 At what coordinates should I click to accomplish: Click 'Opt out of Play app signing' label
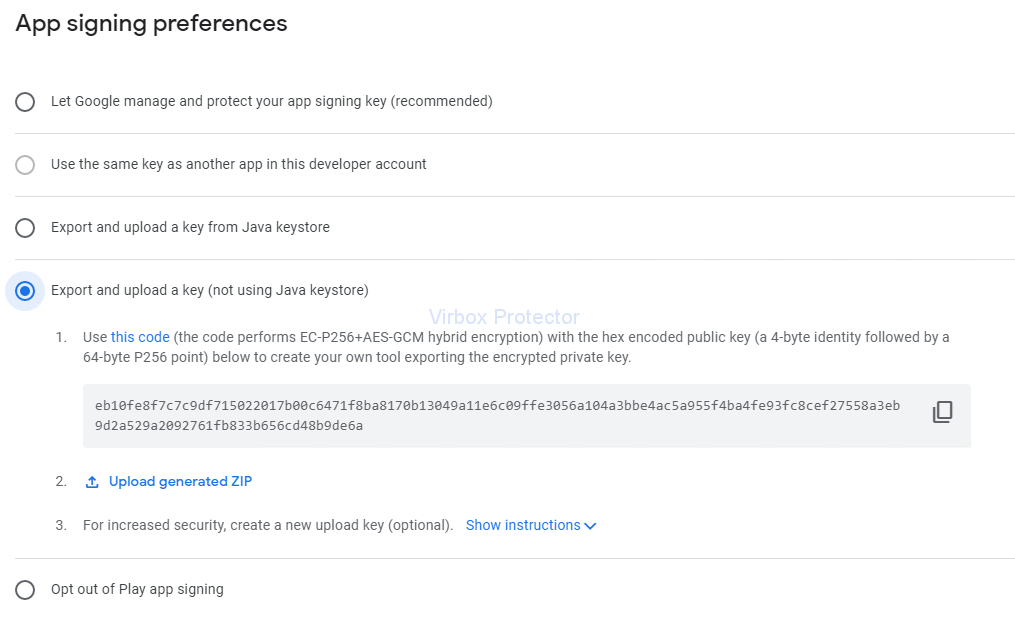tap(137, 589)
